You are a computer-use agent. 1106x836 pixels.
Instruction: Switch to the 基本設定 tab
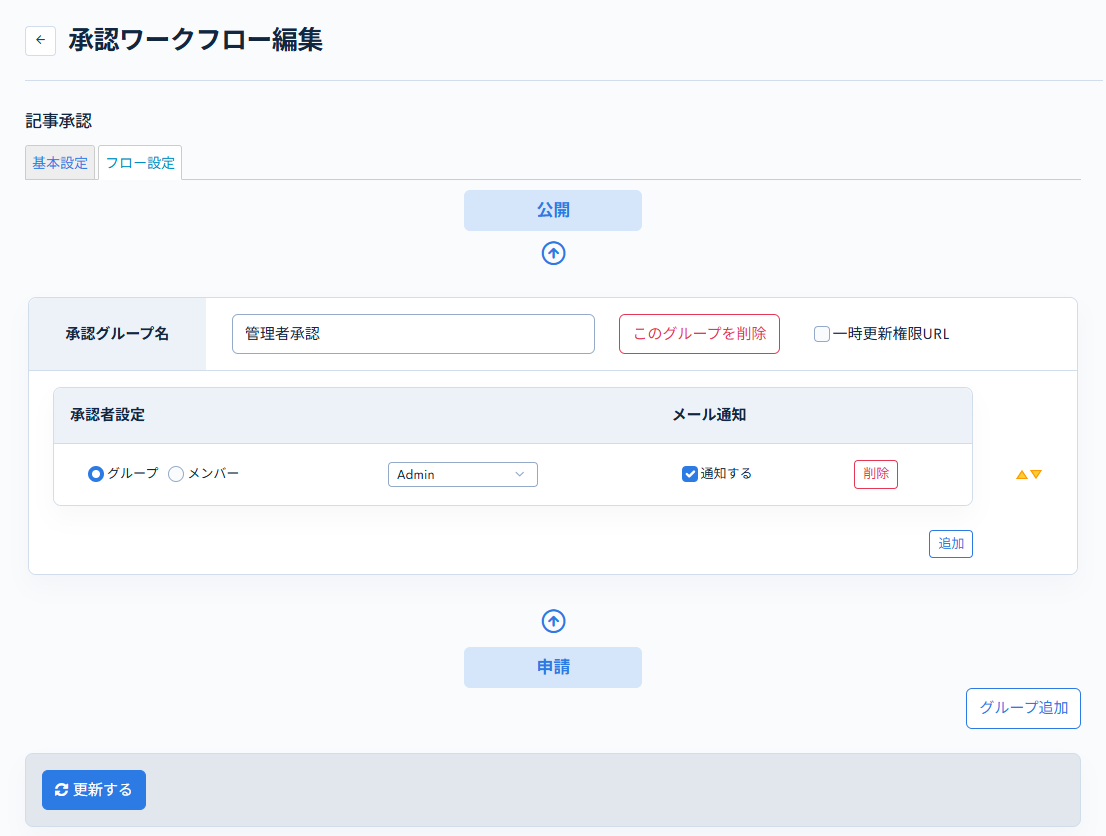(x=59, y=162)
